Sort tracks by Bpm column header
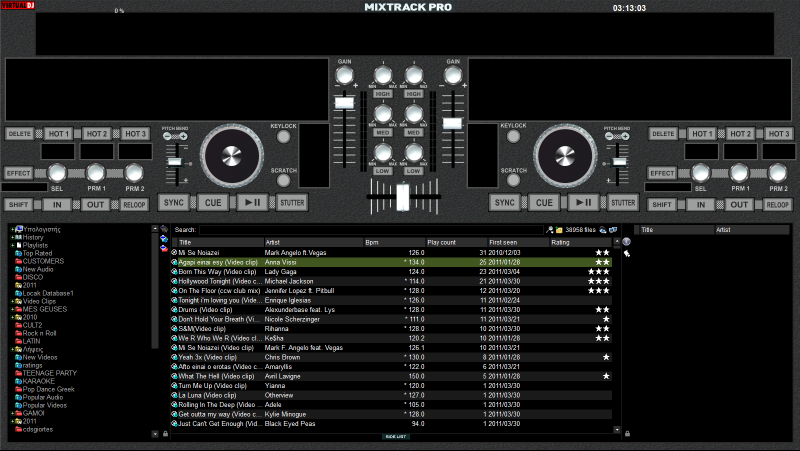Image resolution: width=800 pixels, height=451 pixels. tap(394, 242)
